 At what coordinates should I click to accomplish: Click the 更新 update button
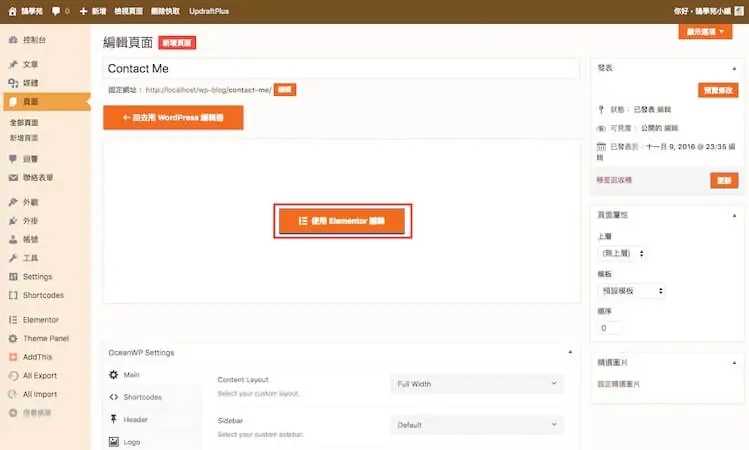coord(724,180)
